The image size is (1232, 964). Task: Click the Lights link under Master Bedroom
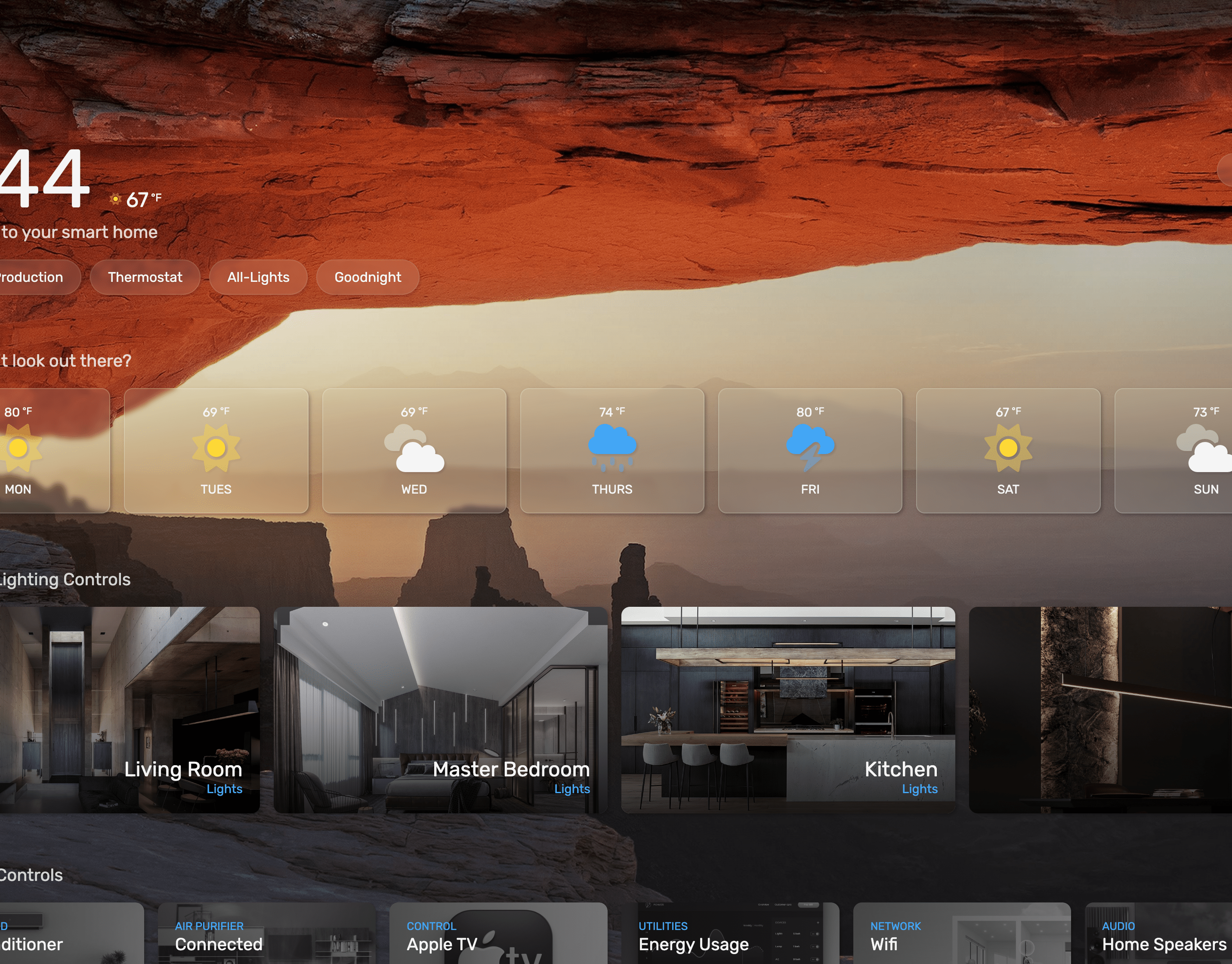[572, 789]
